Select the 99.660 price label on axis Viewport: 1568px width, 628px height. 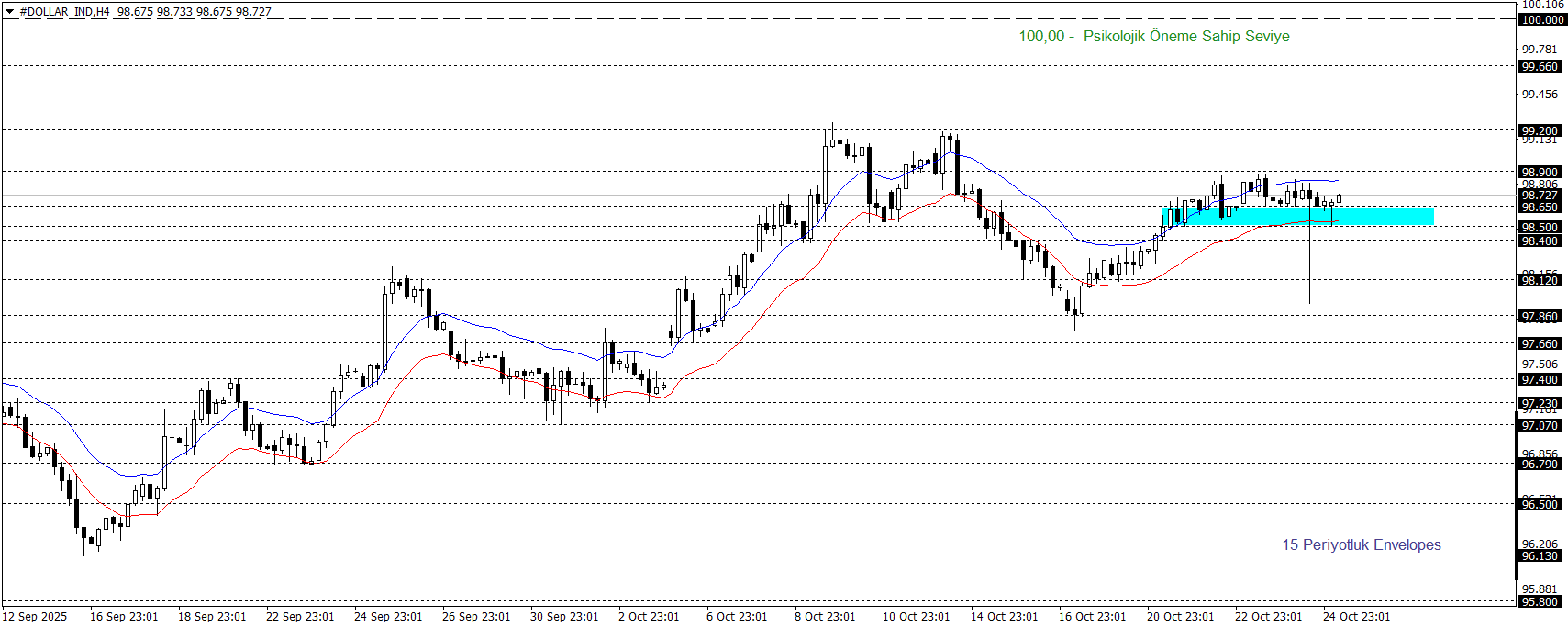[x=1540, y=67]
